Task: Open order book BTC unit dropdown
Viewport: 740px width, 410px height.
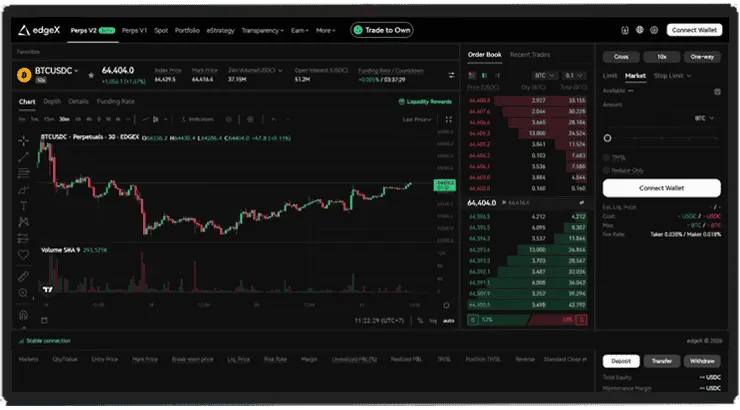Action: 544,75
